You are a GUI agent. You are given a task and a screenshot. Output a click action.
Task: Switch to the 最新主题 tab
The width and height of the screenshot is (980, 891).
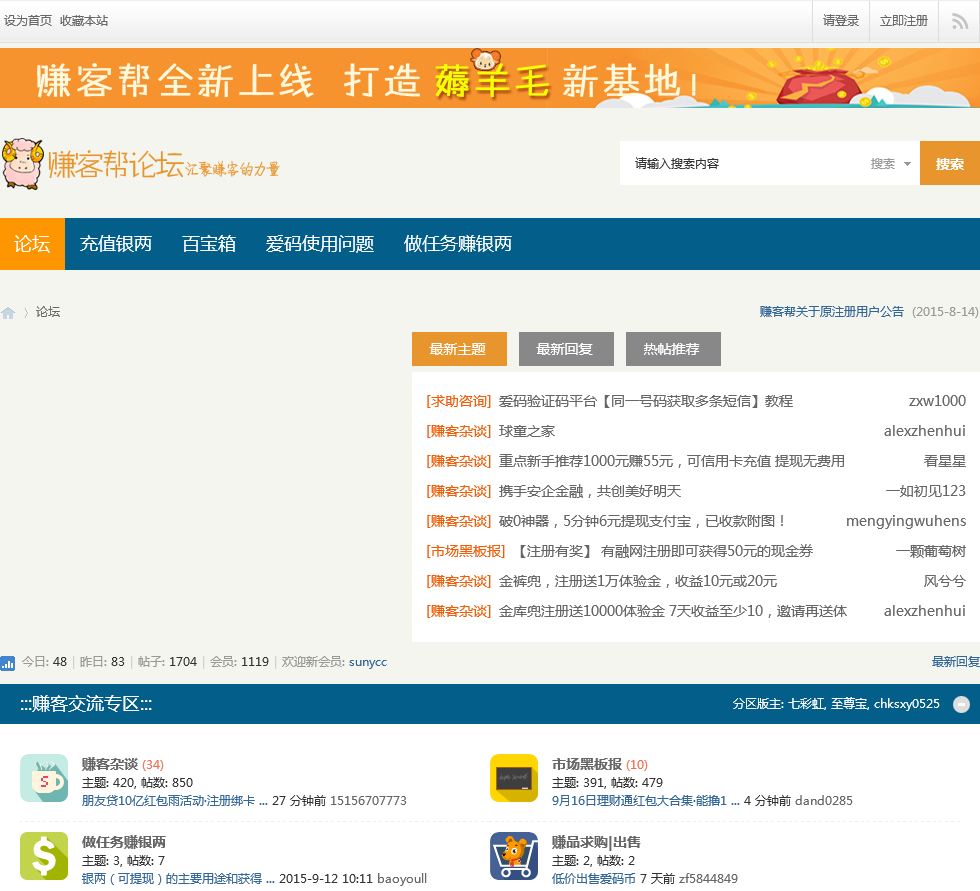459,349
